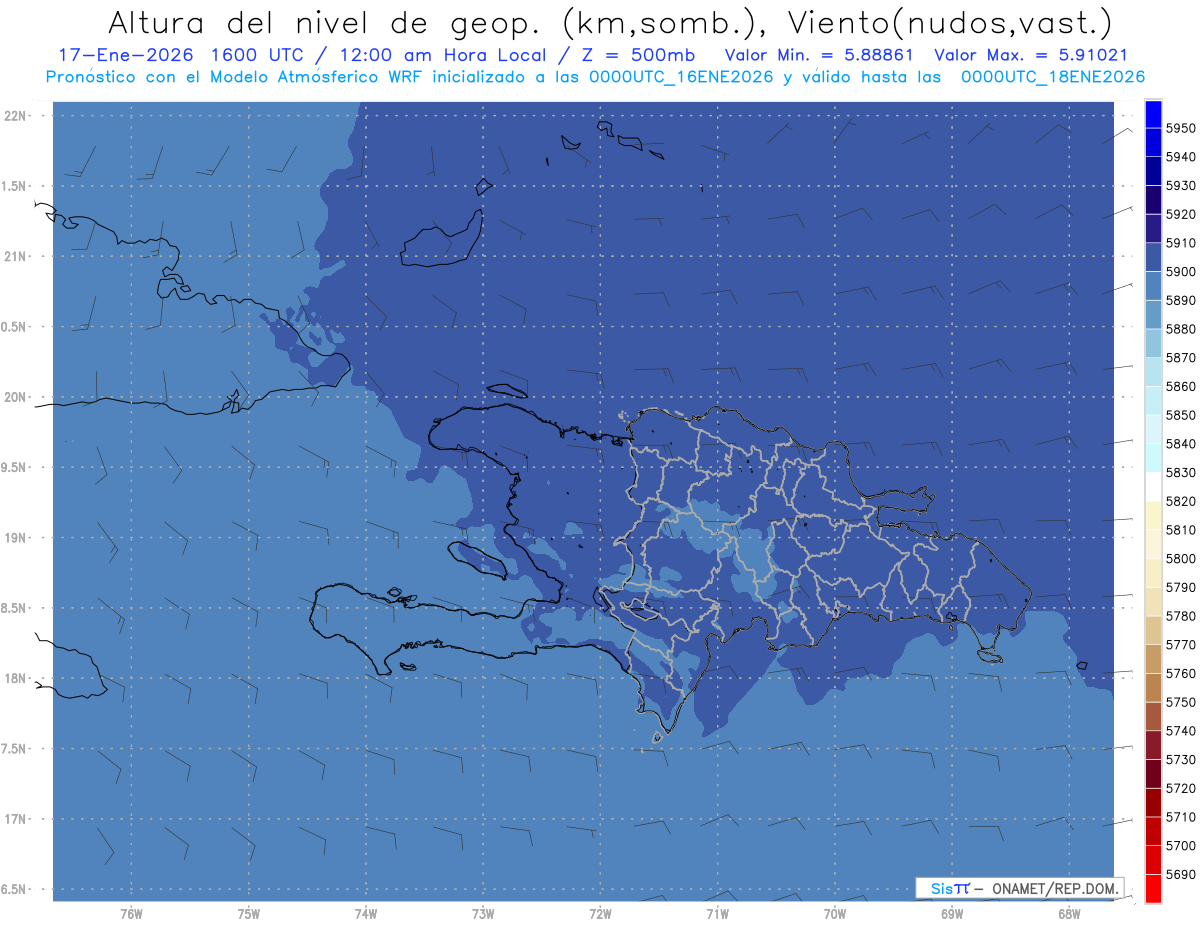1200x927 pixels.
Task: Click the '5810' colorbar value
Action: tap(1181, 530)
